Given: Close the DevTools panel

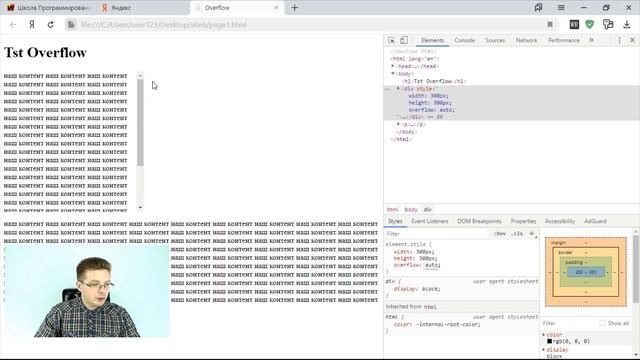Looking at the screenshot, I should point(632,40).
